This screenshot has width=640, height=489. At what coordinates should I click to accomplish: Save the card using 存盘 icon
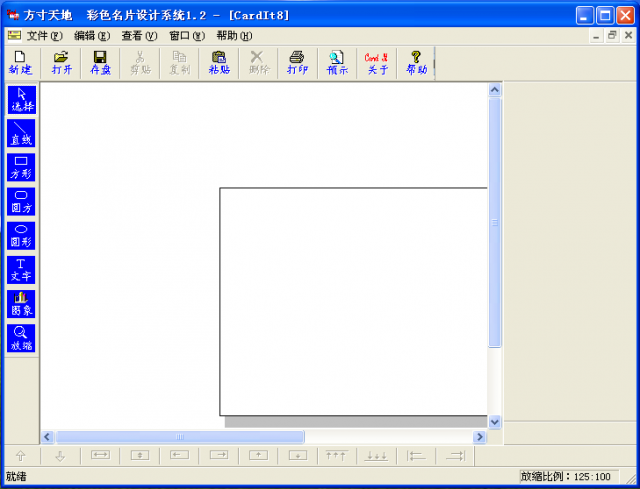click(x=101, y=63)
